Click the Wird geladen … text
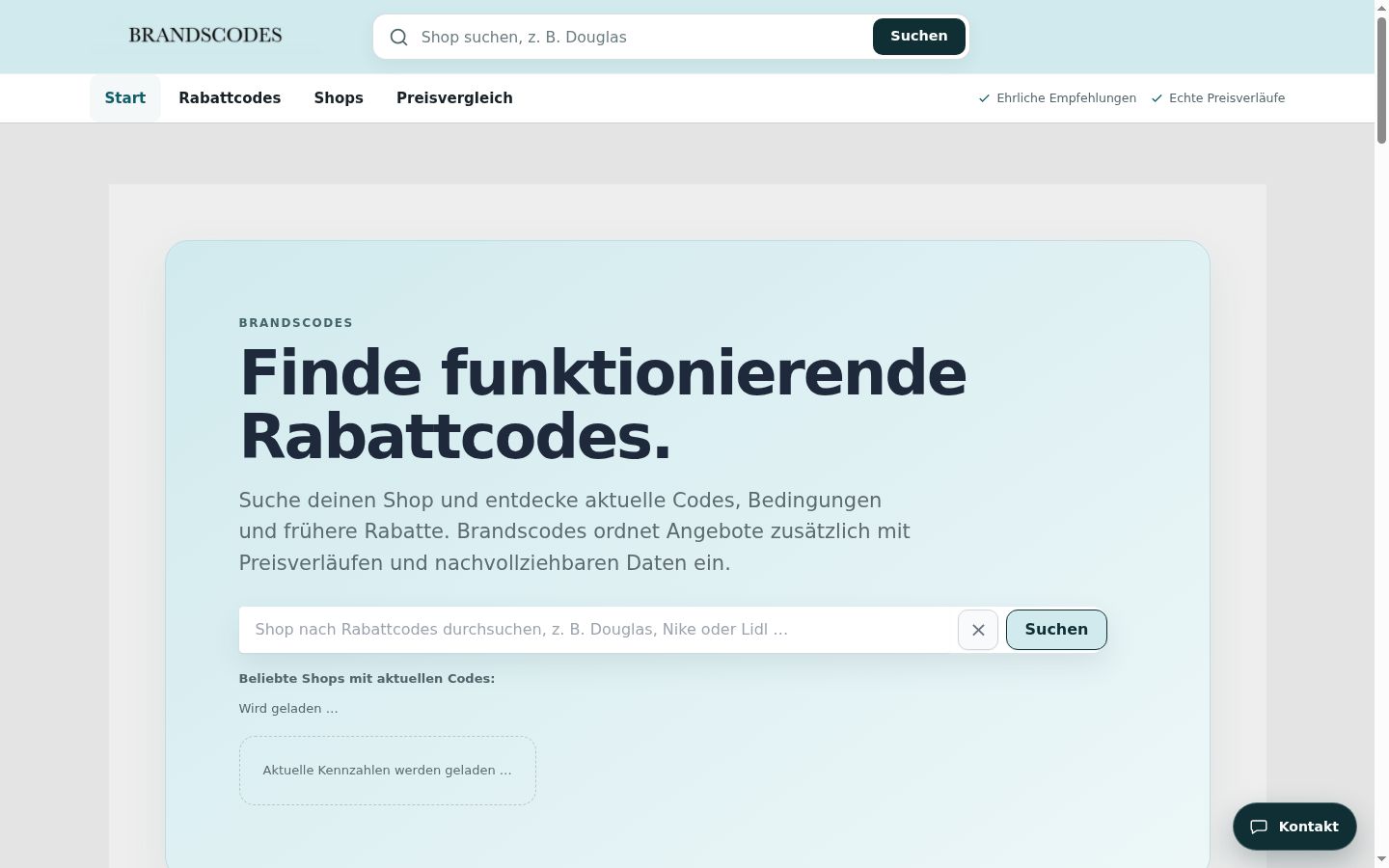 coord(288,709)
